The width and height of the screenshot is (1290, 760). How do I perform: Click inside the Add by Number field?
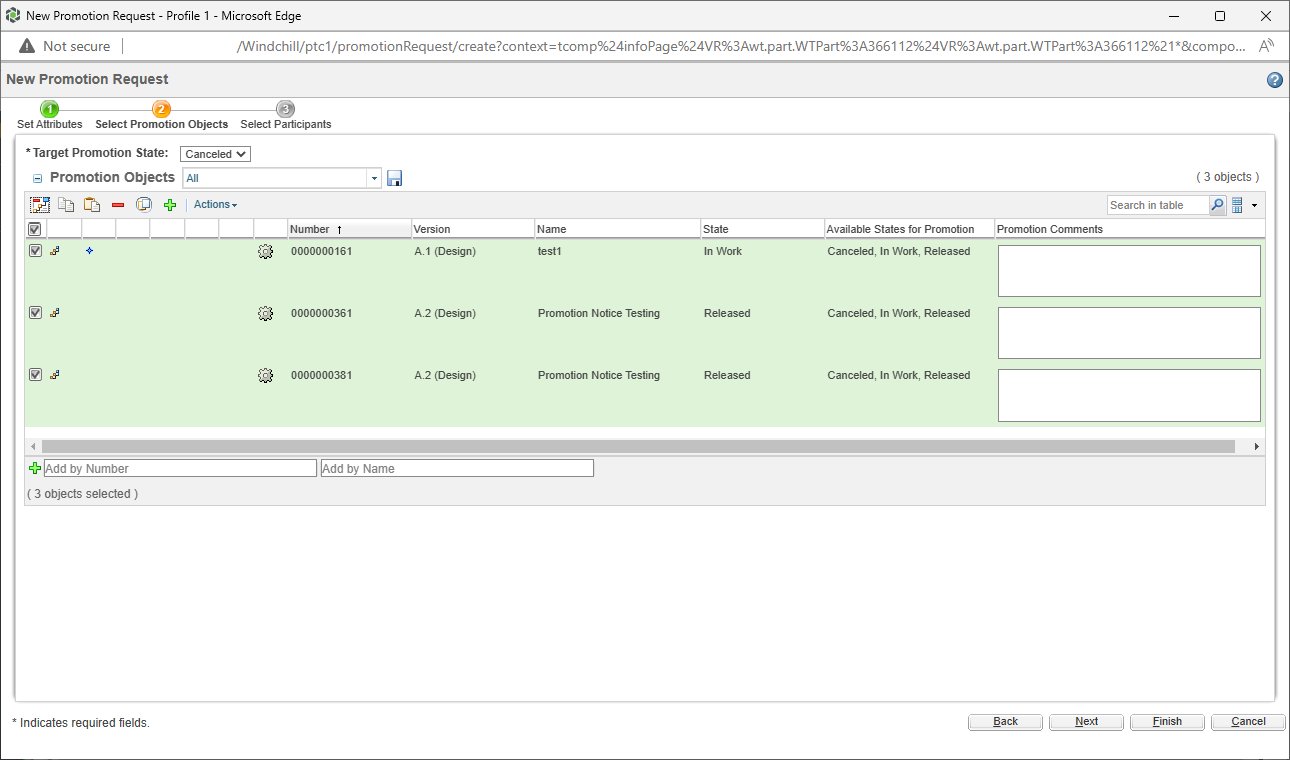pyautogui.click(x=180, y=467)
